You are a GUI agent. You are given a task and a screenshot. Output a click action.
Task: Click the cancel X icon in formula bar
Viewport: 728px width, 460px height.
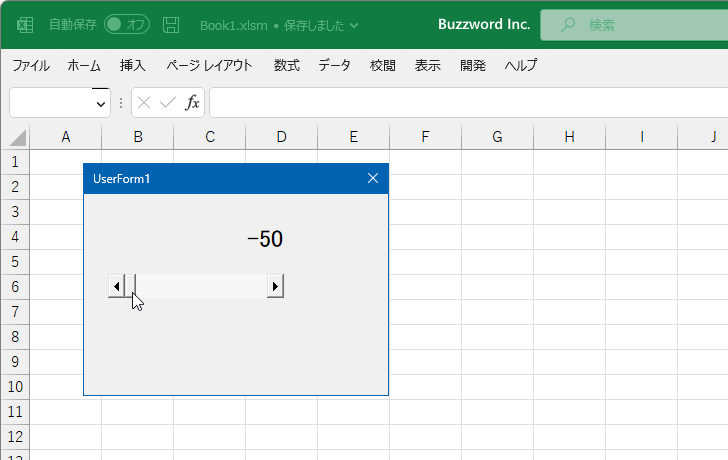point(144,102)
